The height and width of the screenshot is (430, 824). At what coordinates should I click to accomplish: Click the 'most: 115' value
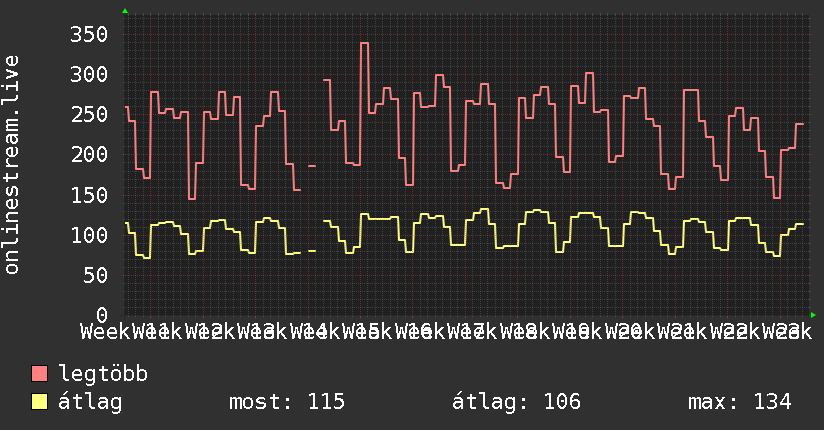coord(287,402)
